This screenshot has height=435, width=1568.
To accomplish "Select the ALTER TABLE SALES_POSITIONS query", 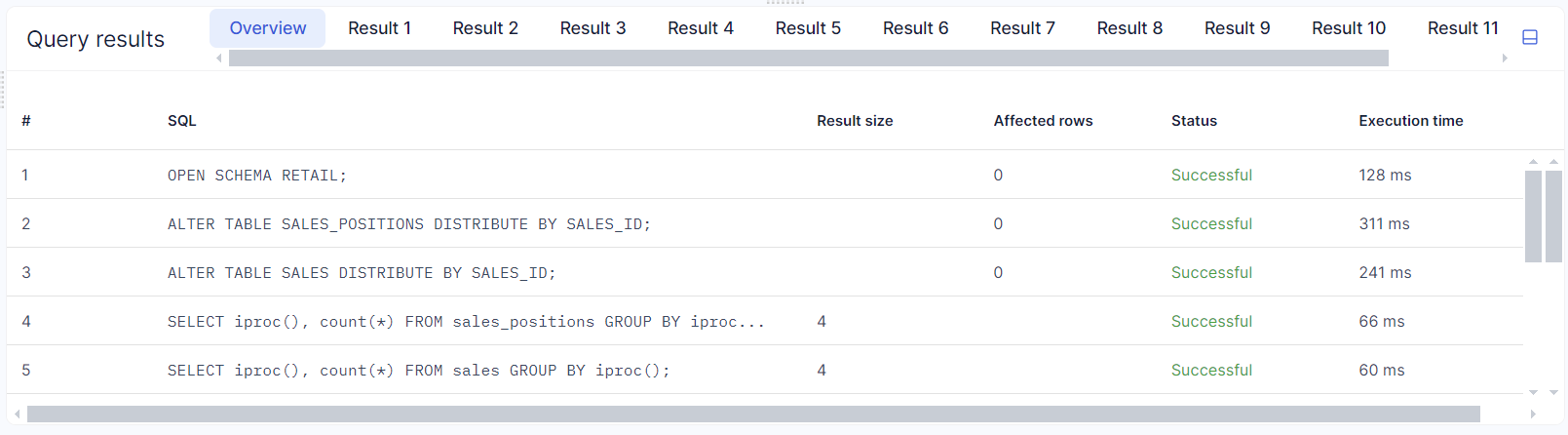I will pyautogui.click(x=408, y=224).
